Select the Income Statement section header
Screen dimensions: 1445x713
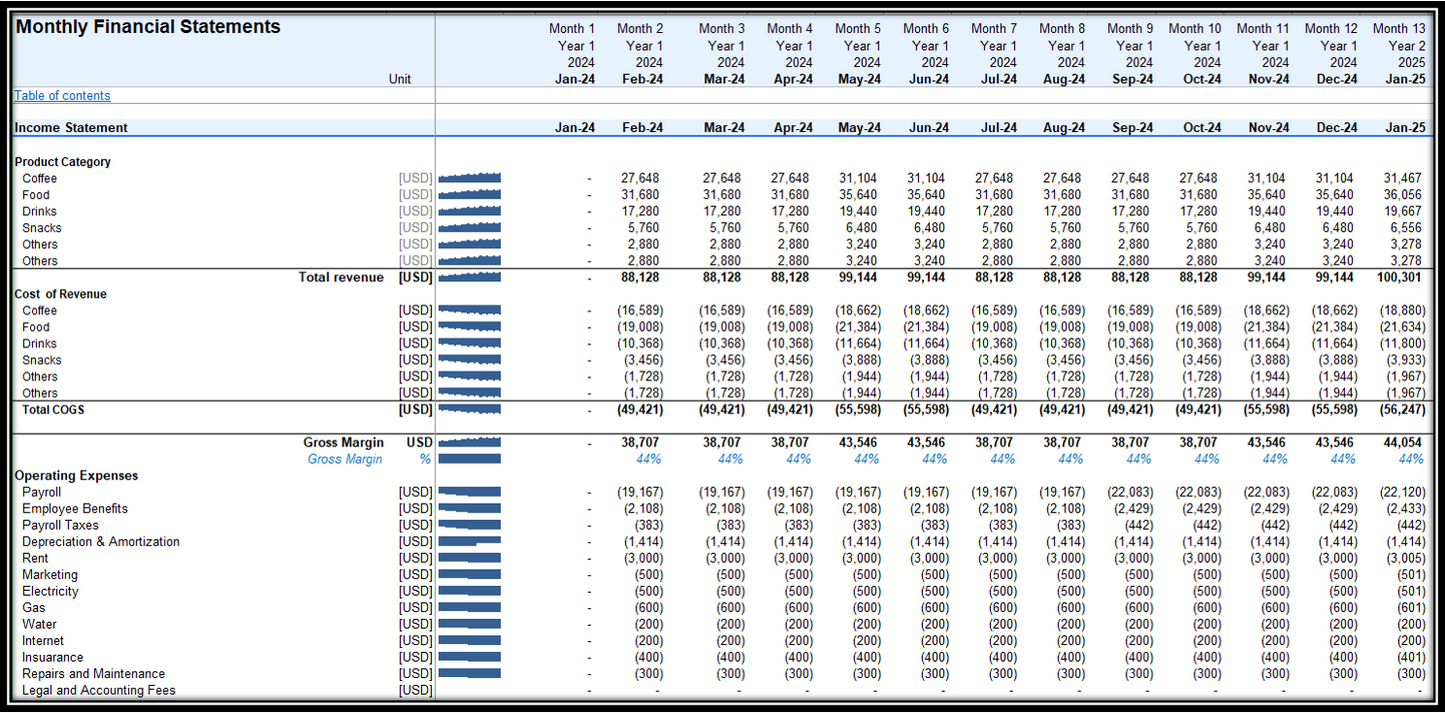(x=71, y=128)
